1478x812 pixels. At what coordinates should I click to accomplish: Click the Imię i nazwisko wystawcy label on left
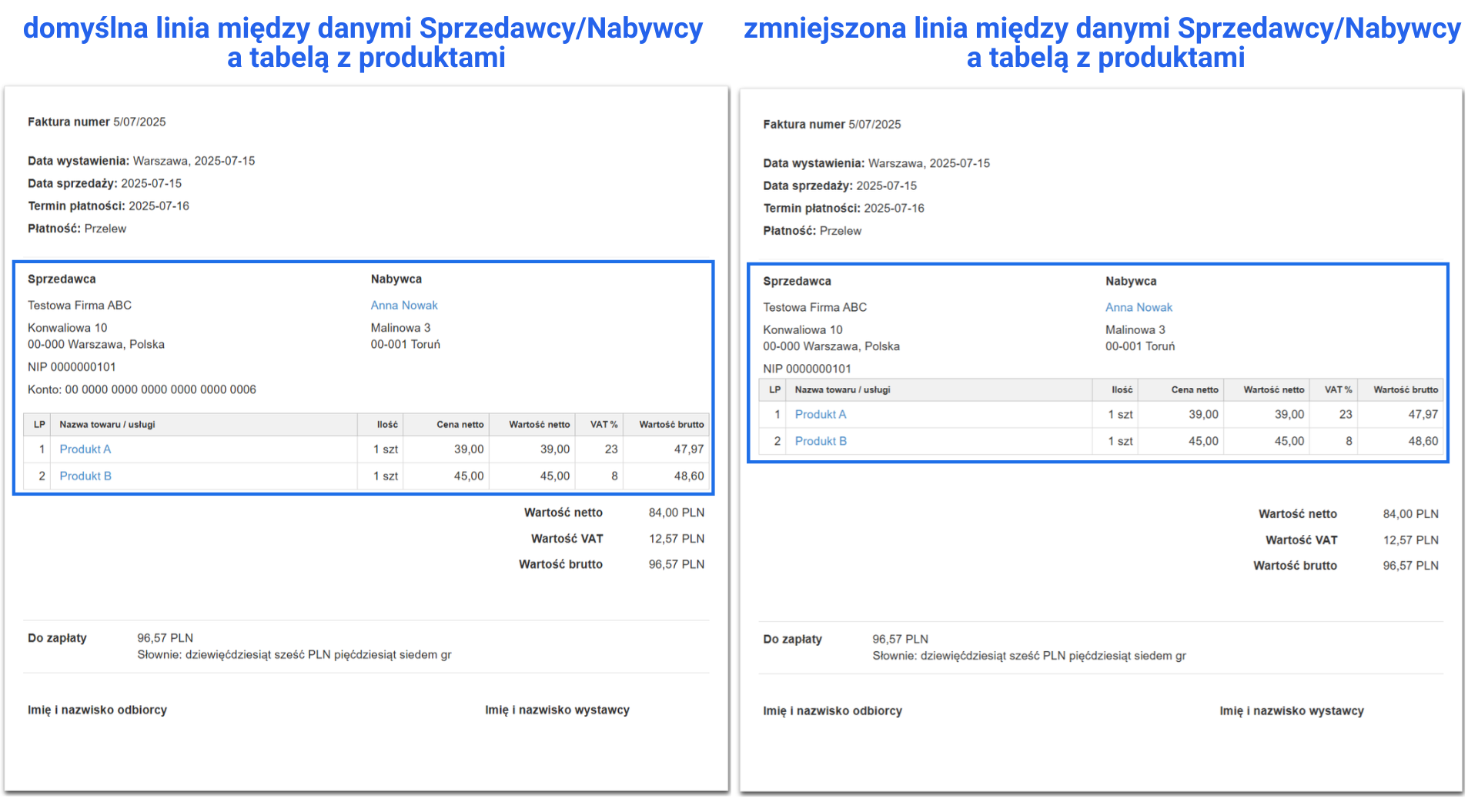tap(558, 710)
